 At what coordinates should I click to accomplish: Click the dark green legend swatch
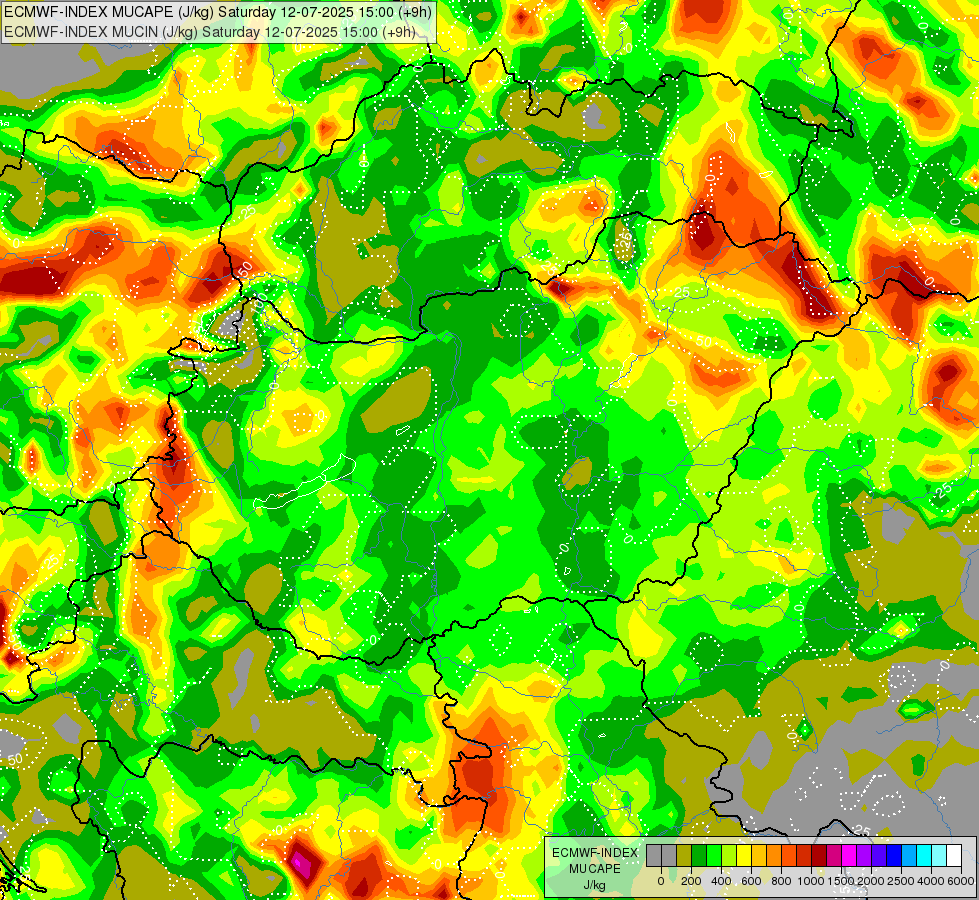click(x=699, y=856)
